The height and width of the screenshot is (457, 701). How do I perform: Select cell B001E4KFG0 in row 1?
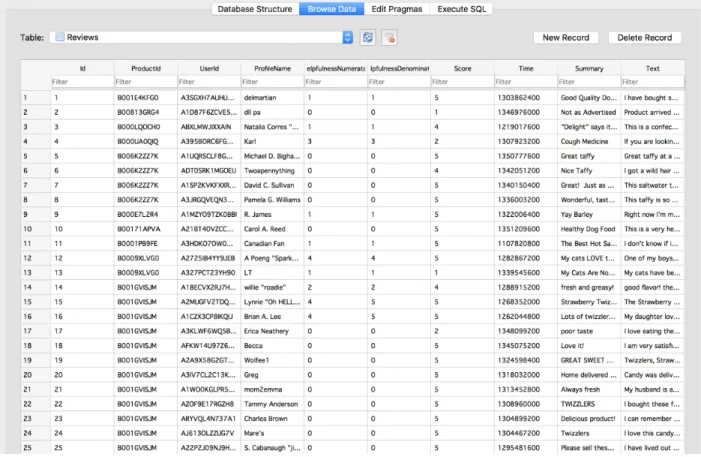tap(146, 97)
